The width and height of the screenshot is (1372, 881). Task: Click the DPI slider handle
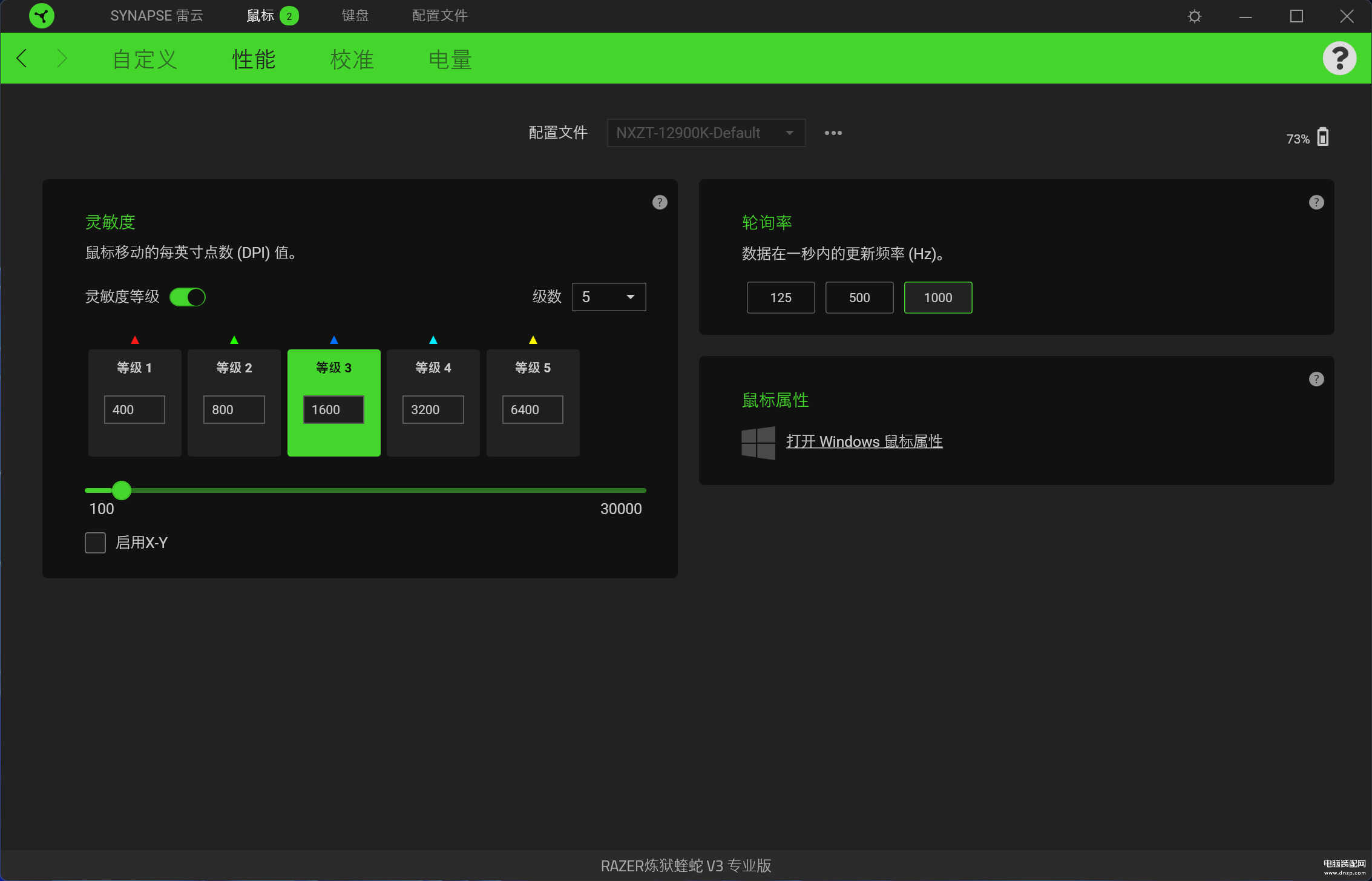[x=122, y=490]
